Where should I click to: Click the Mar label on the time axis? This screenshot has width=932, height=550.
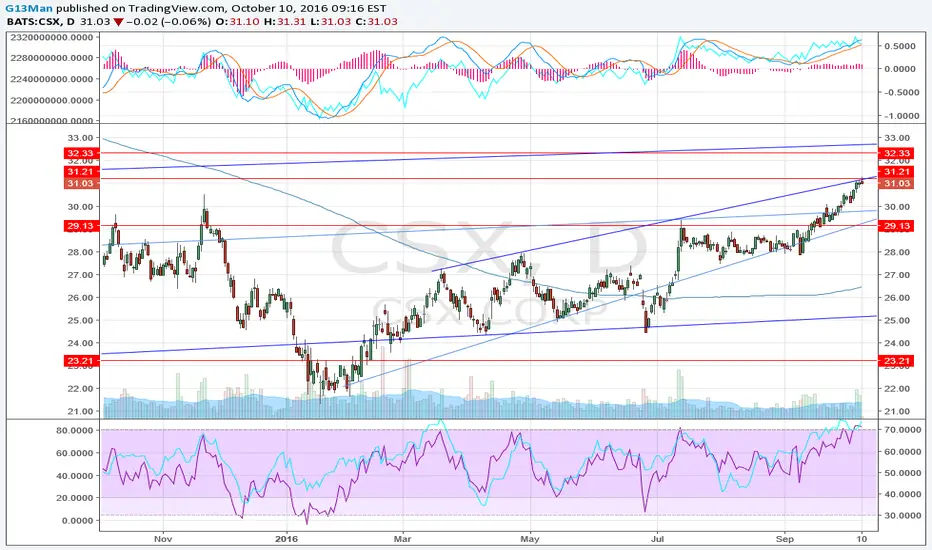(x=402, y=539)
